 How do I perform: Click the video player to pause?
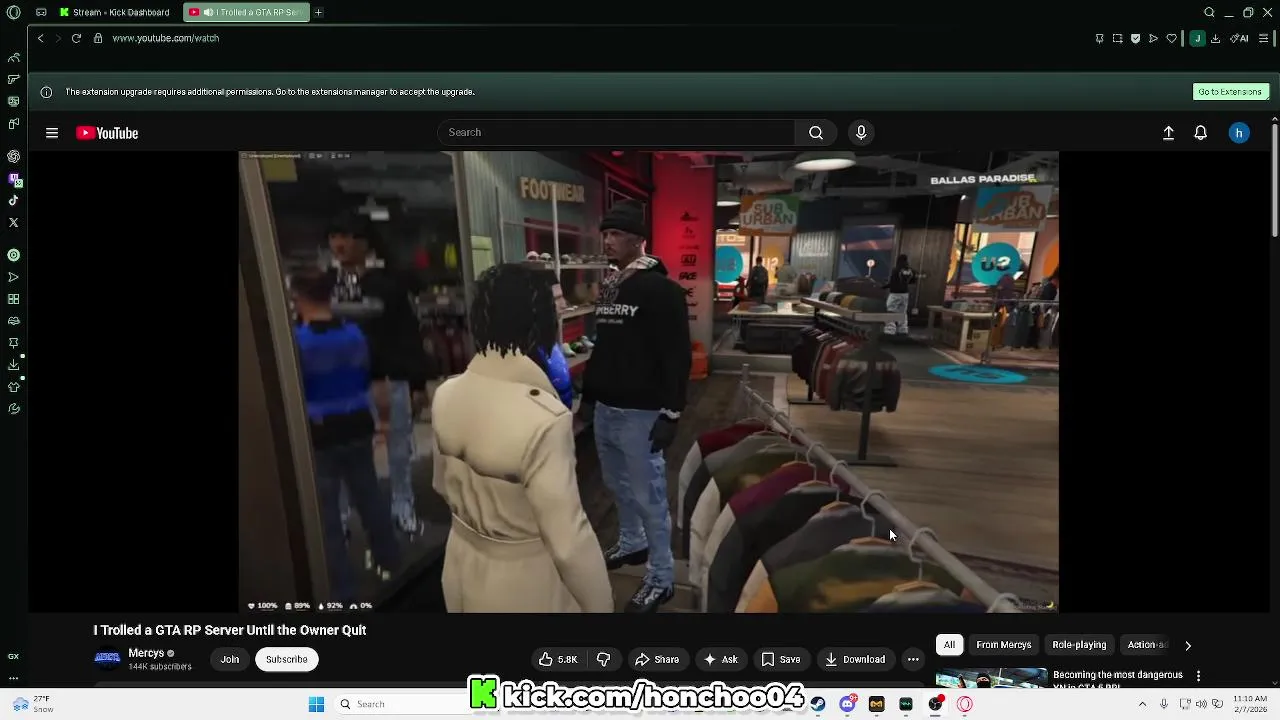648,381
